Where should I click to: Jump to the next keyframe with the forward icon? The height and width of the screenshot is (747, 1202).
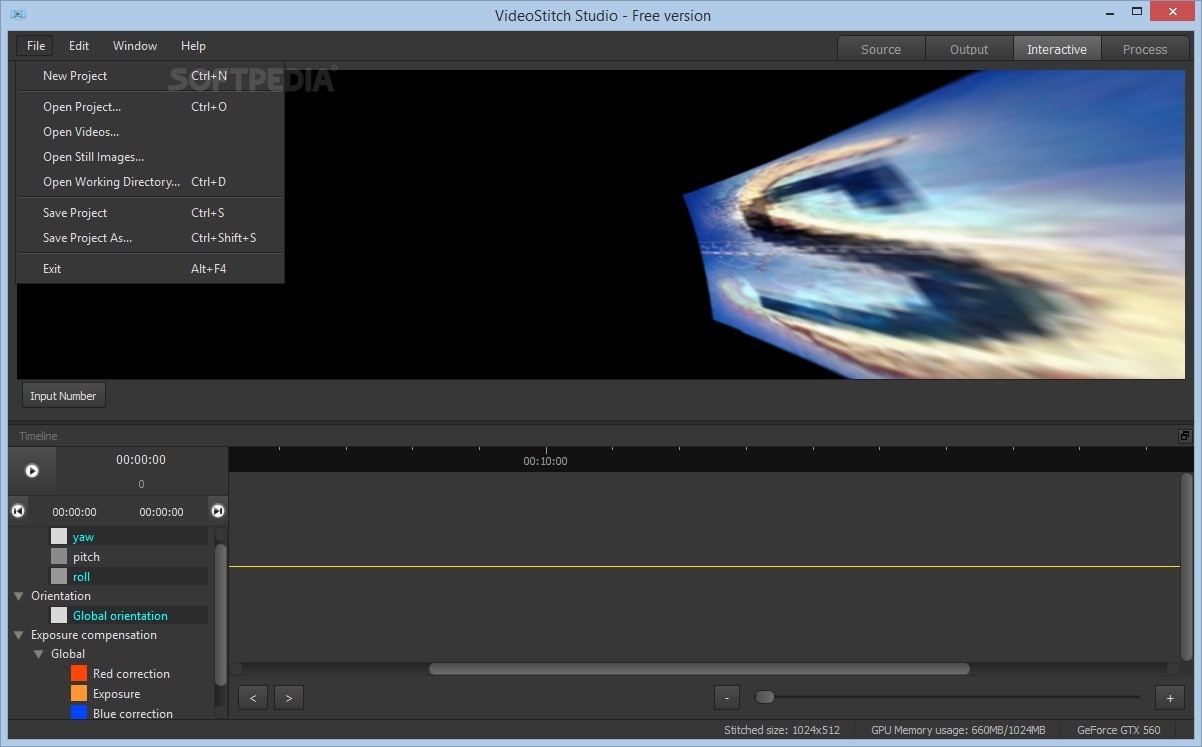pos(218,511)
